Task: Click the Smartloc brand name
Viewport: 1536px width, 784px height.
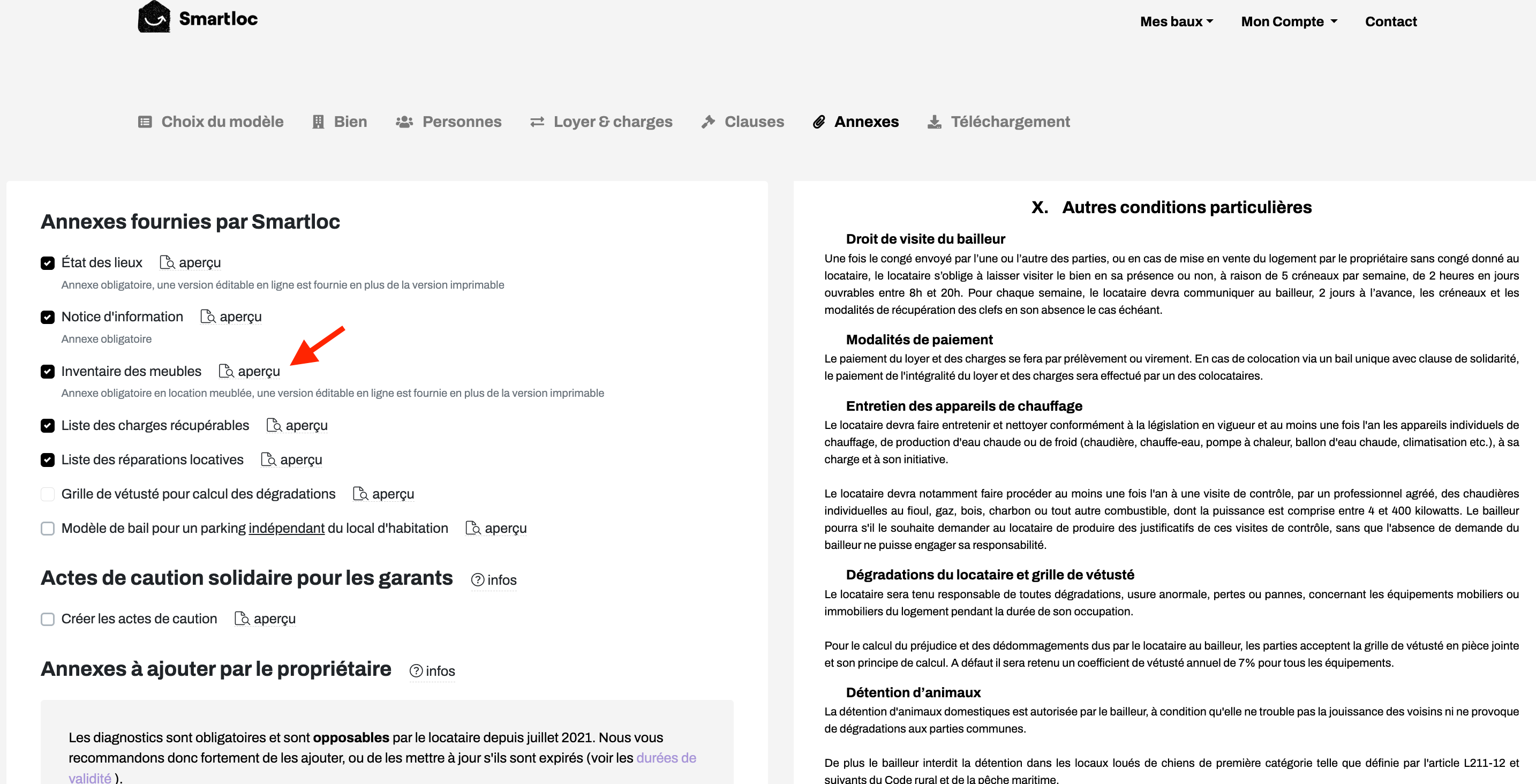Action: (x=218, y=19)
